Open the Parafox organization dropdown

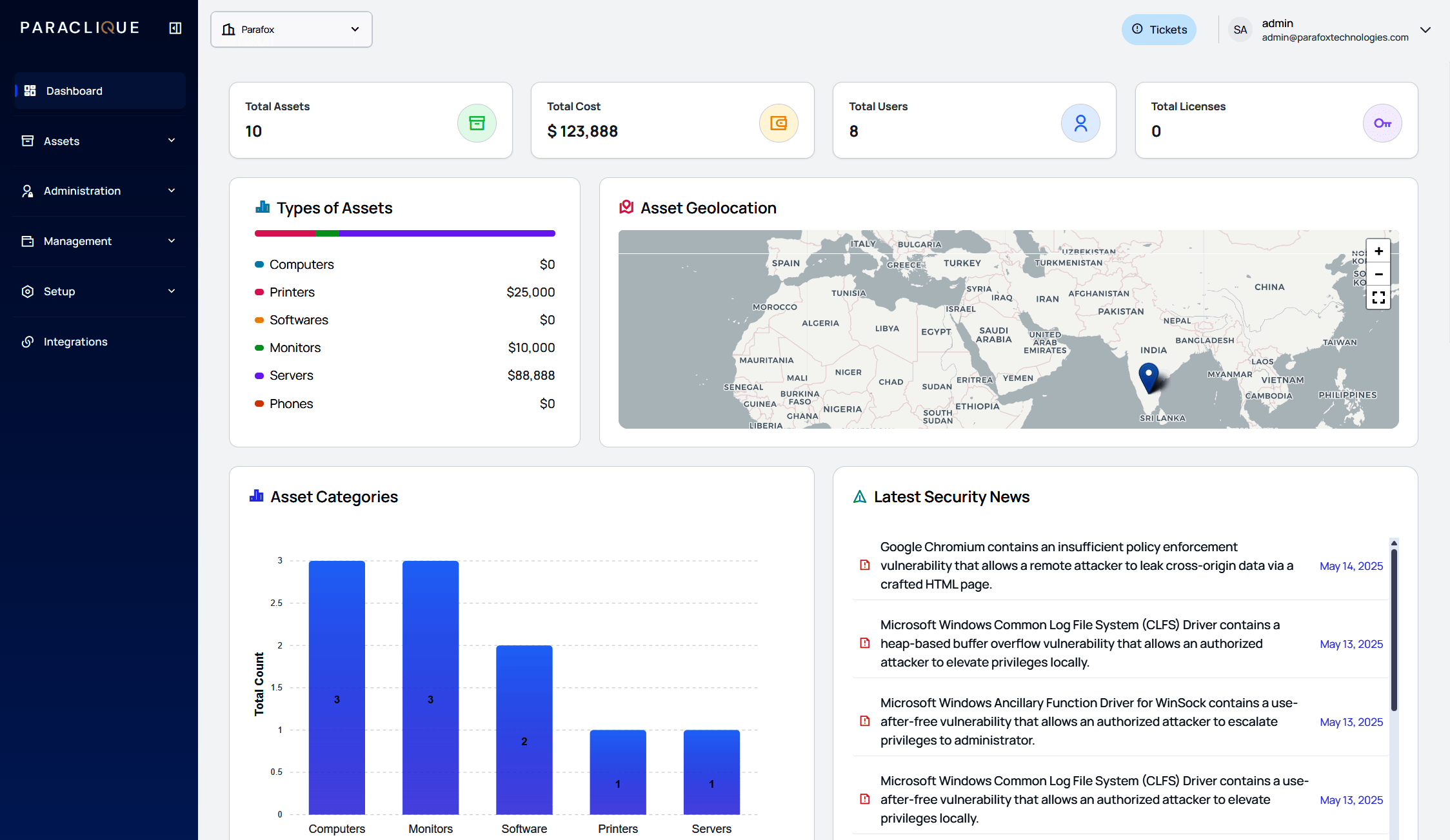coord(291,30)
